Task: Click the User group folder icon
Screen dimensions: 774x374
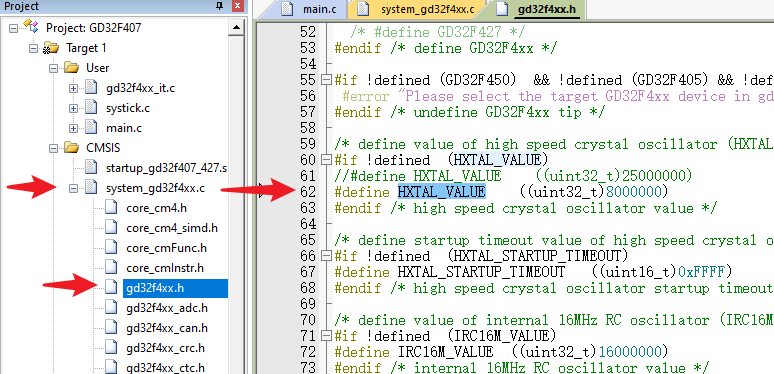Action: (72, 68)
